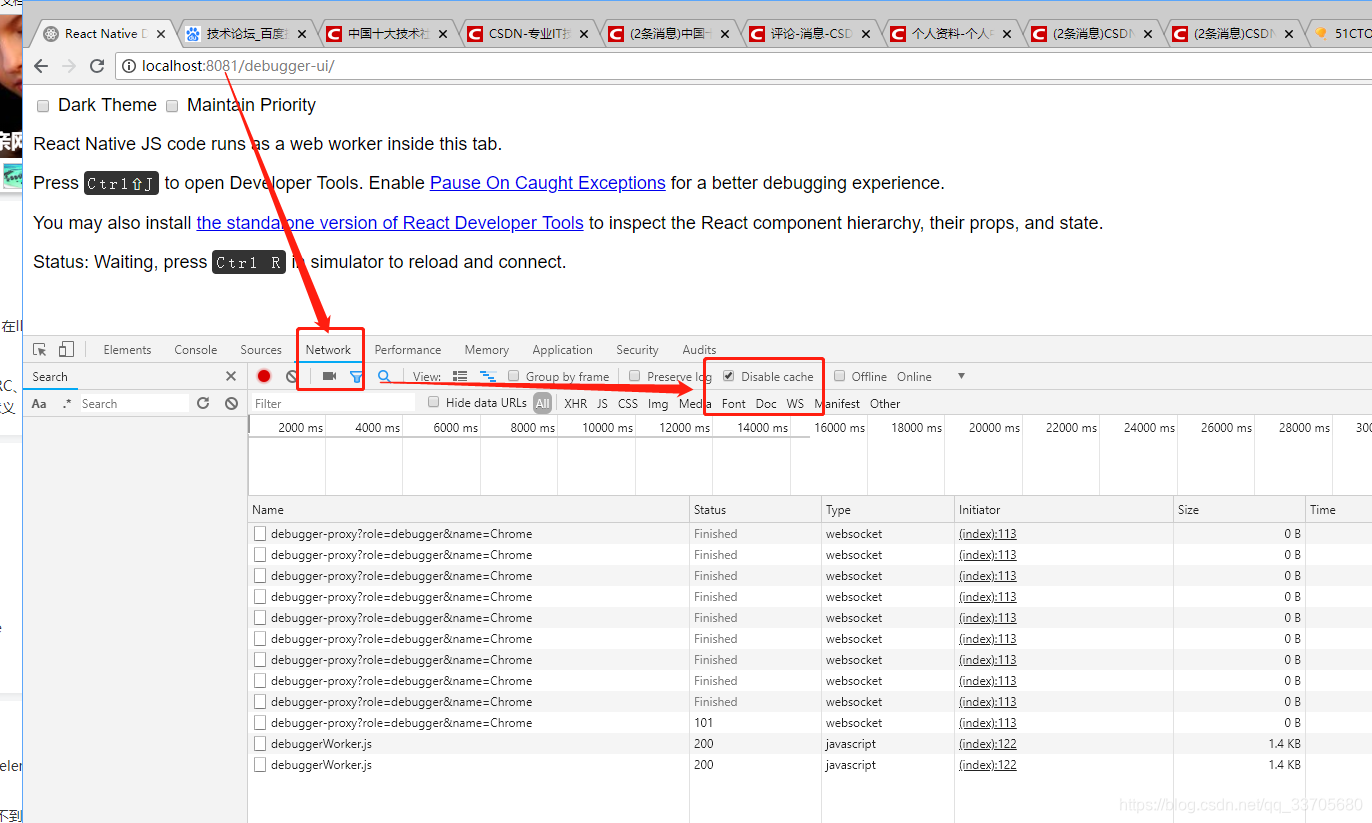Open the Elements panel tab

pos(127,350)
